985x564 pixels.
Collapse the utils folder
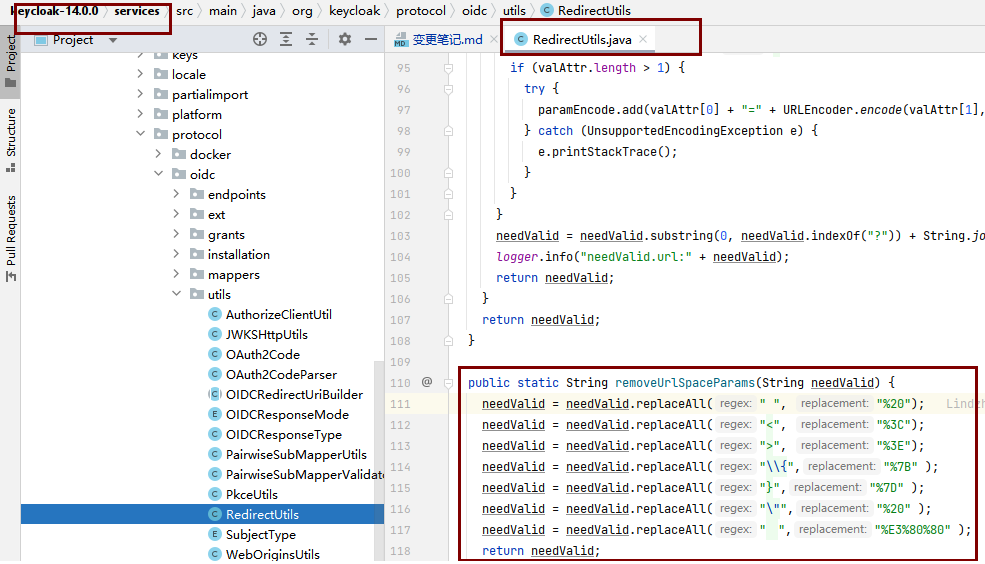point(177,294)
